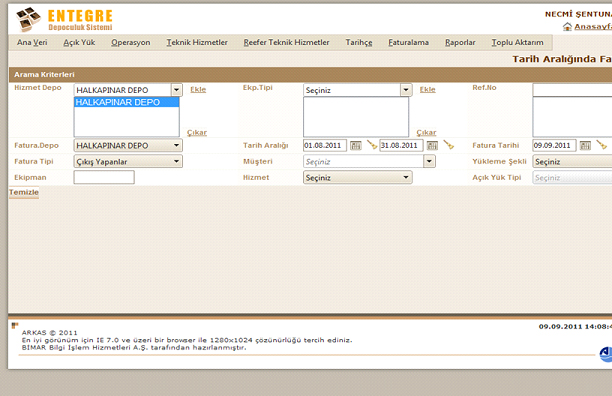This screenshot has height=396, width=612.
Task: Clear Tarih Aralığı end date with broom icon
Action: (x=448, y=145)
